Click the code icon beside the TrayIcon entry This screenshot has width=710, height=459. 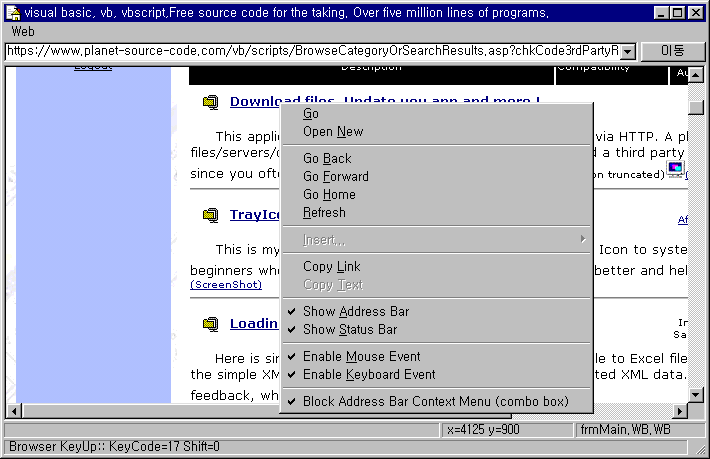click(211, 215)
